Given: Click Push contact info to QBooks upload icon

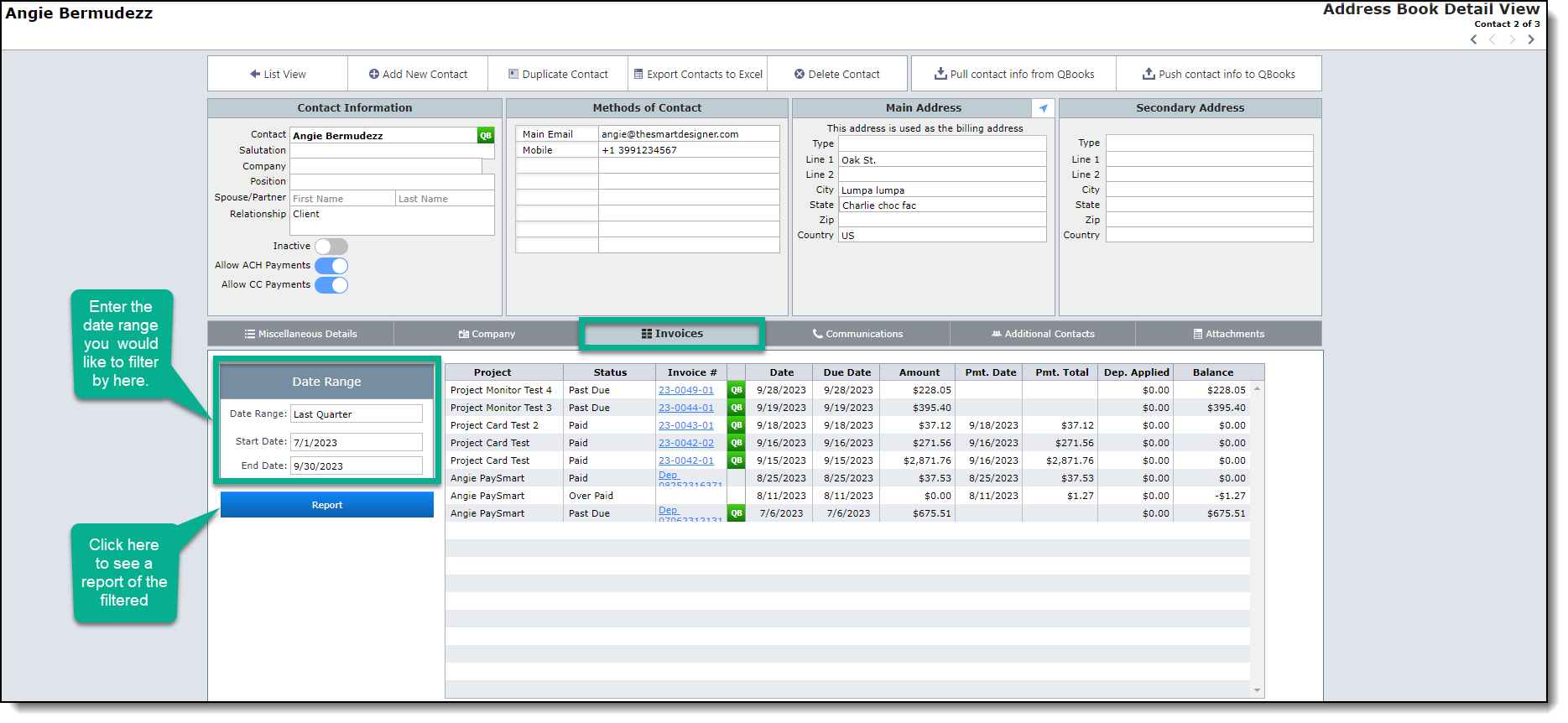Looking at the screenshot, I should point(1149,74).
